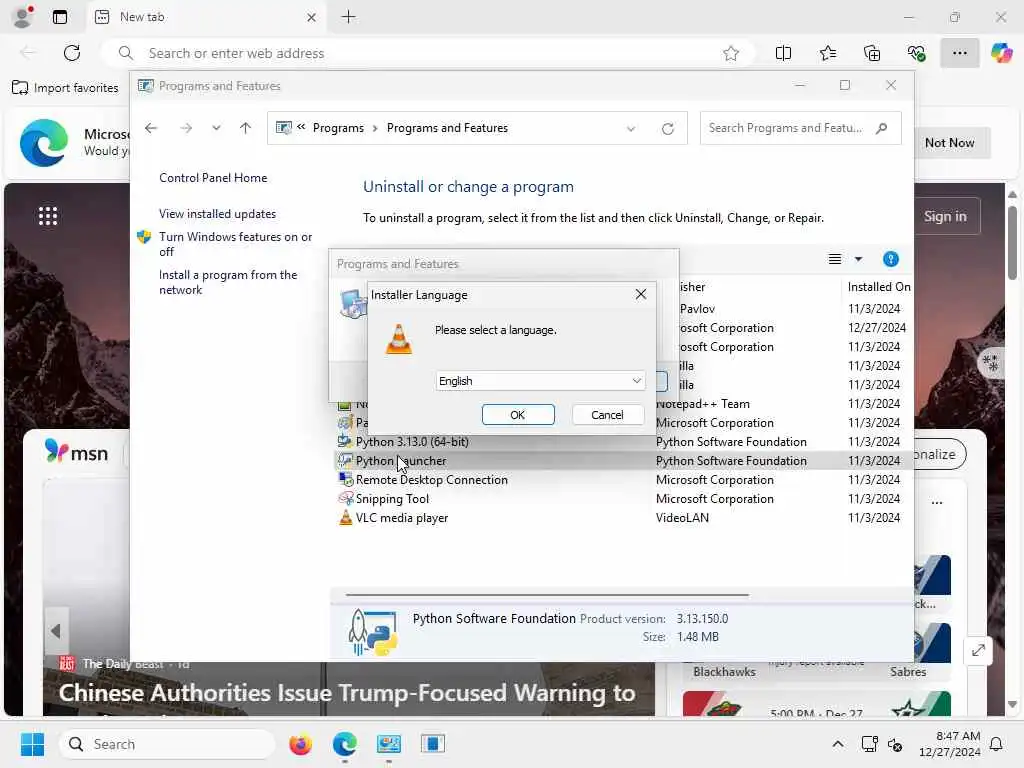
Task: Open Install a program from the network
Action: point(228,282)
